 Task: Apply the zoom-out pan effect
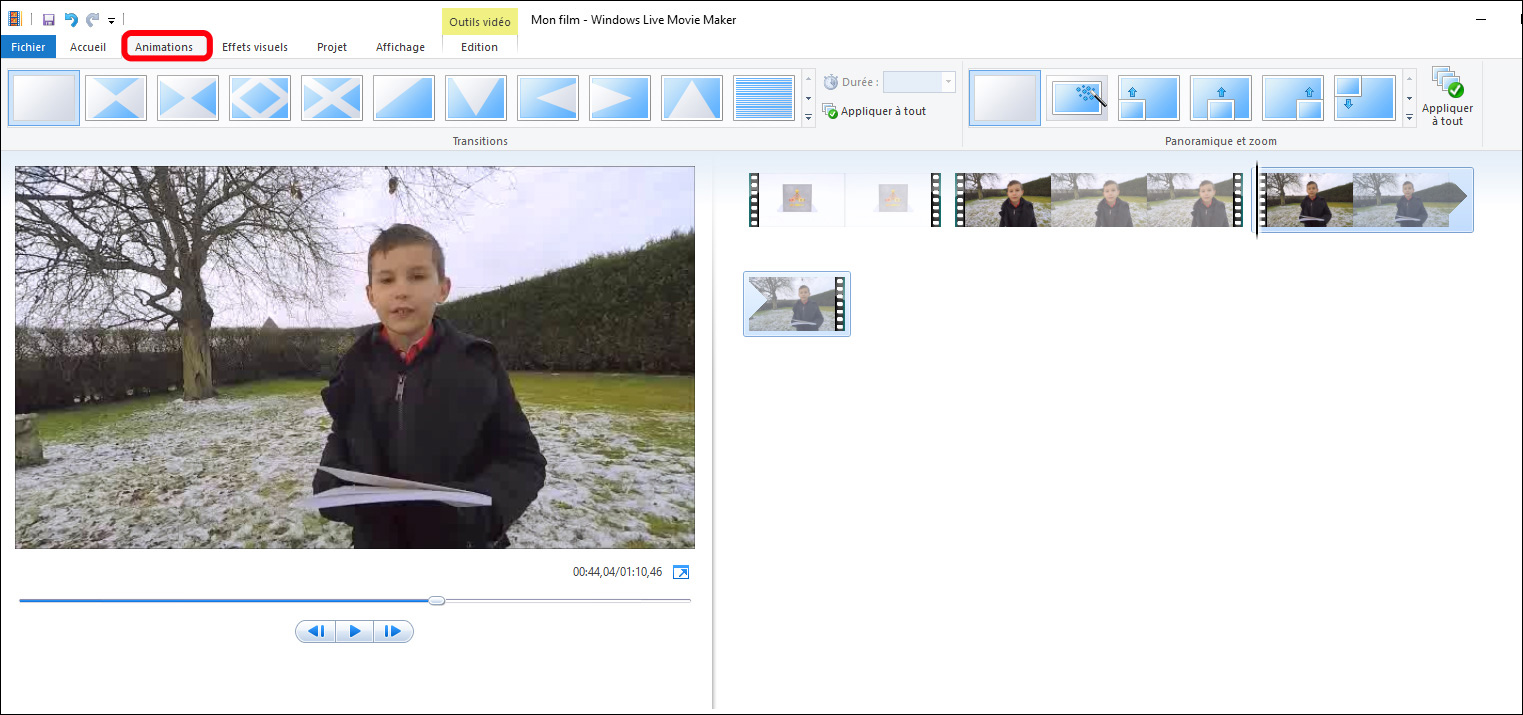click(1365, 97)
